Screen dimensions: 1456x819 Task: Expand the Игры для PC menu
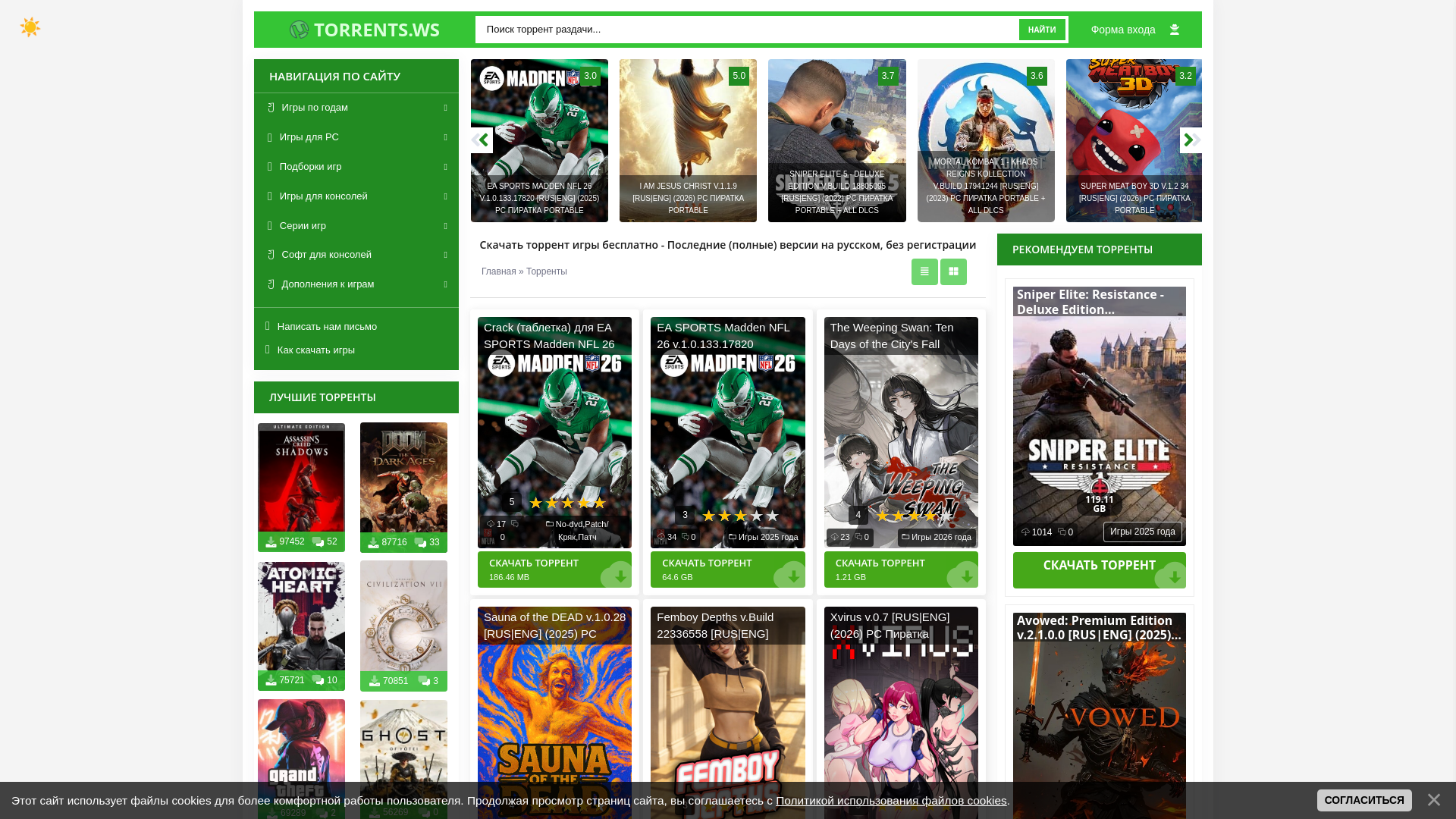tap(356, 137)
